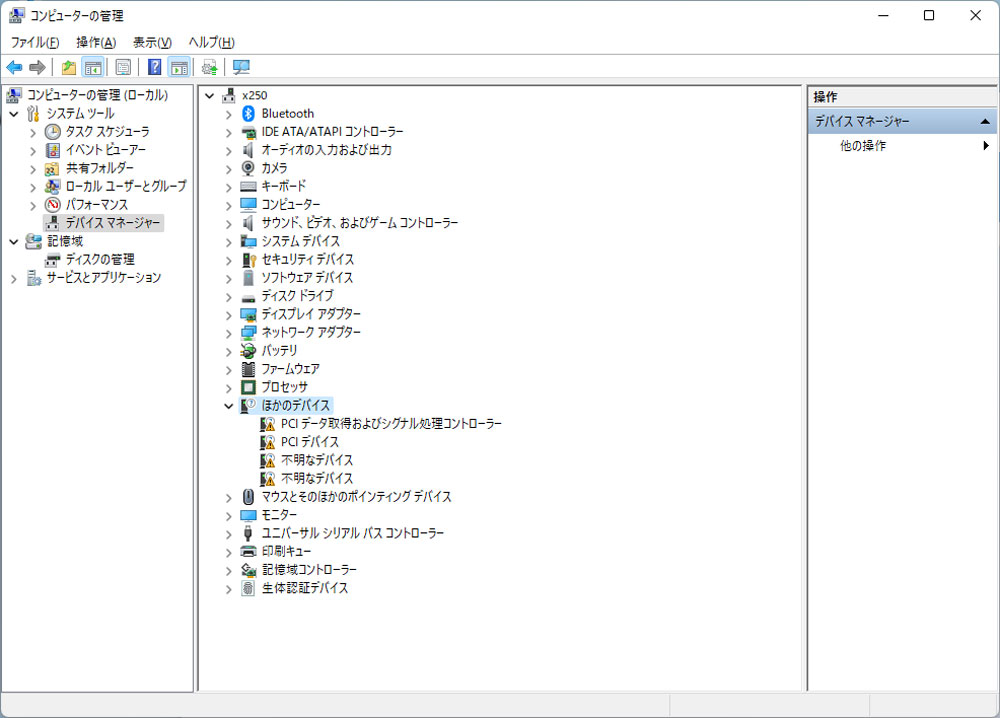Expand the サービスとアプリケーション node
1000x718 pixels.
pos(13,279)
